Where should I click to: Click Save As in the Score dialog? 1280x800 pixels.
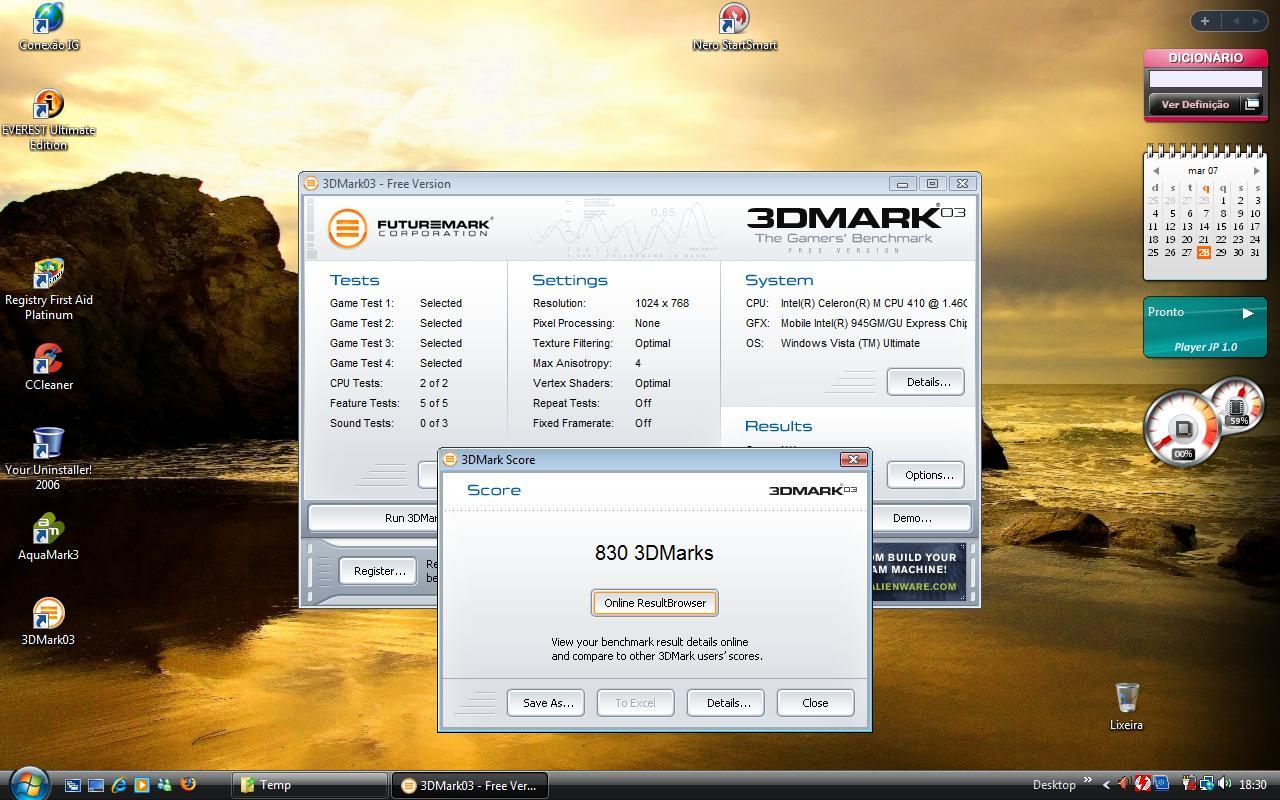pos(548,703)
